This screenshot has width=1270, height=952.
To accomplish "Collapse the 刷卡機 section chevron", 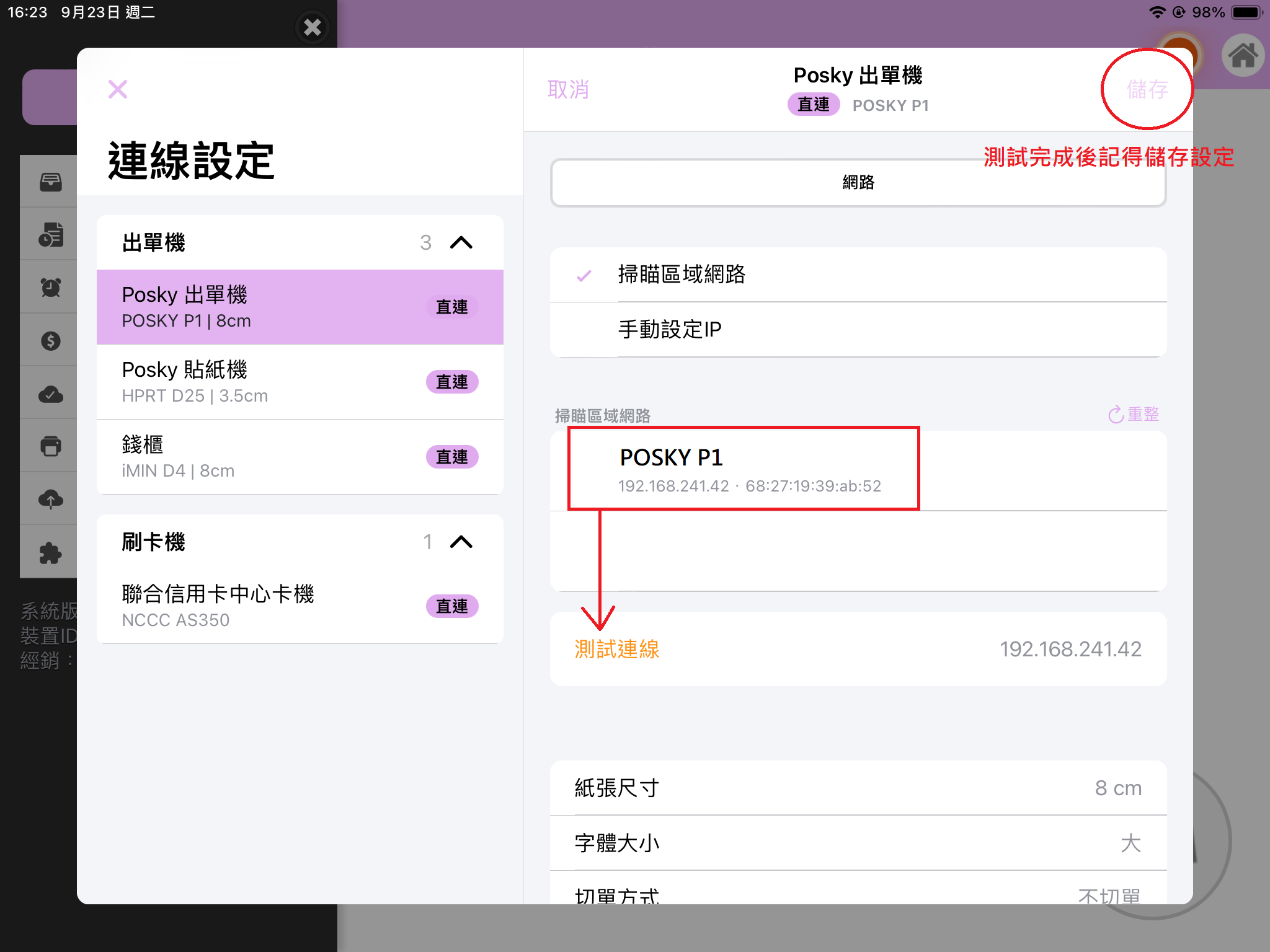I will [461, 542].
